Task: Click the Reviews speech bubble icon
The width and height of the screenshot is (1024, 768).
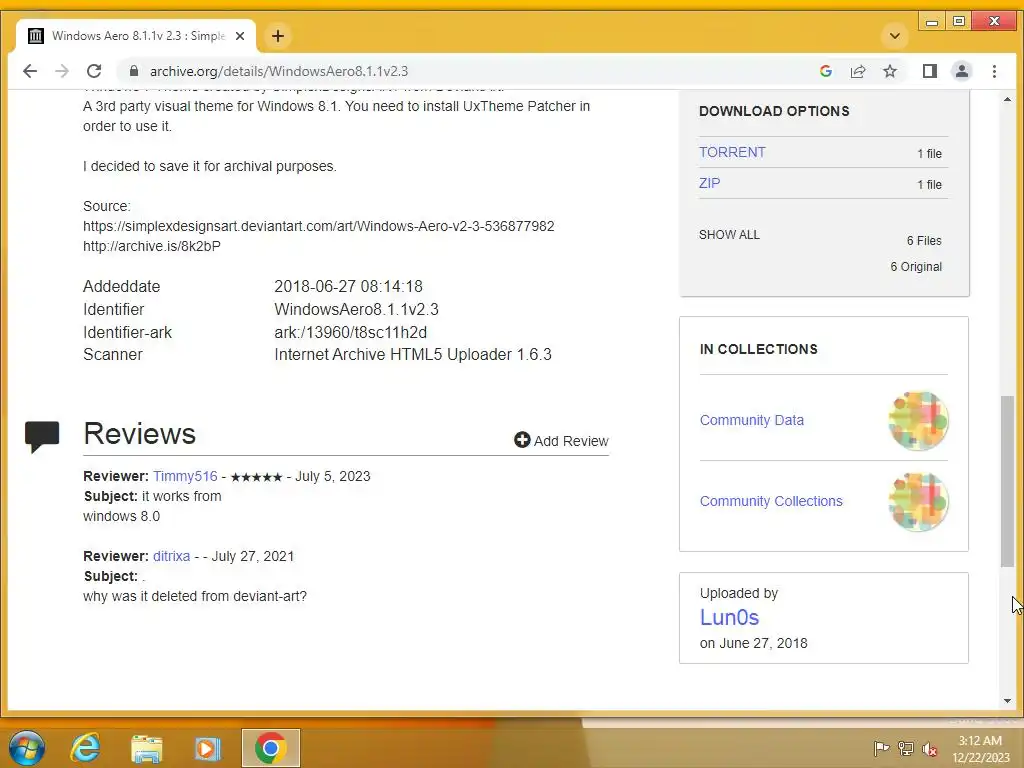Action: (42, 436)
